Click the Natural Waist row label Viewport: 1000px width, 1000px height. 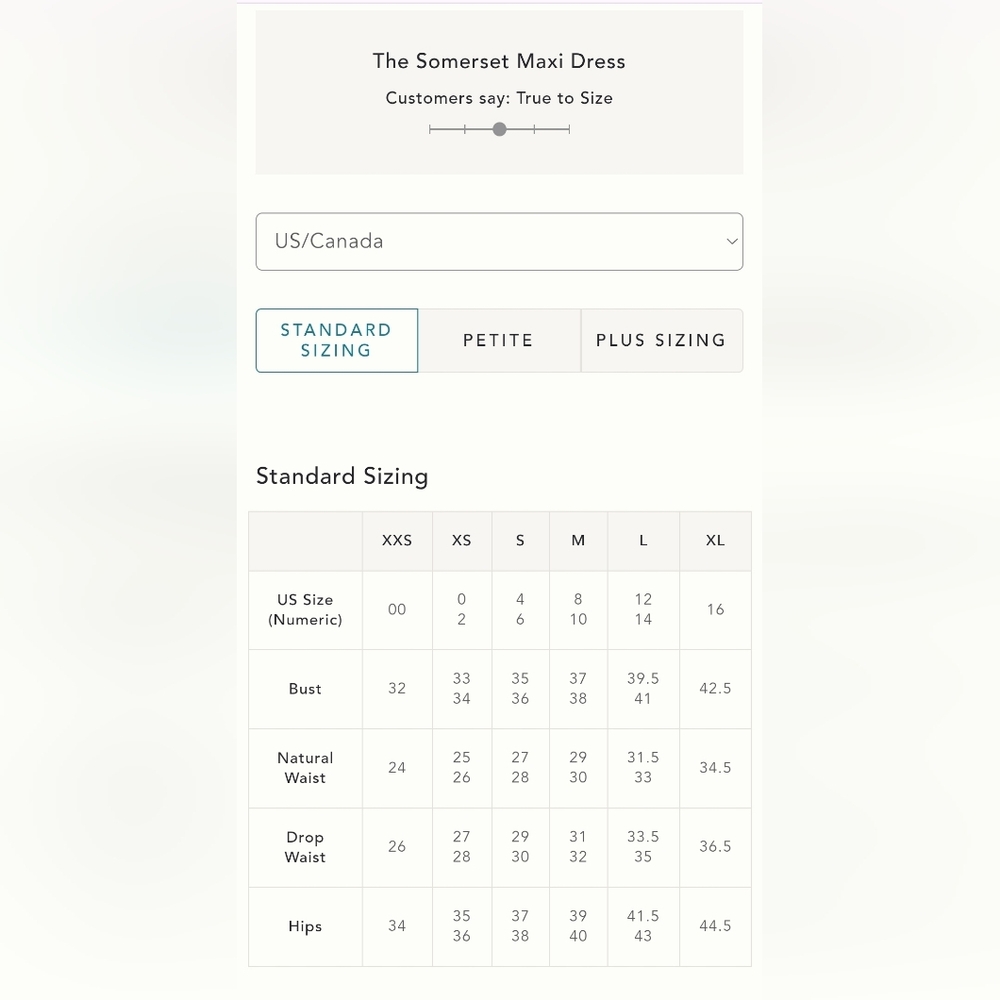[305, 768]
